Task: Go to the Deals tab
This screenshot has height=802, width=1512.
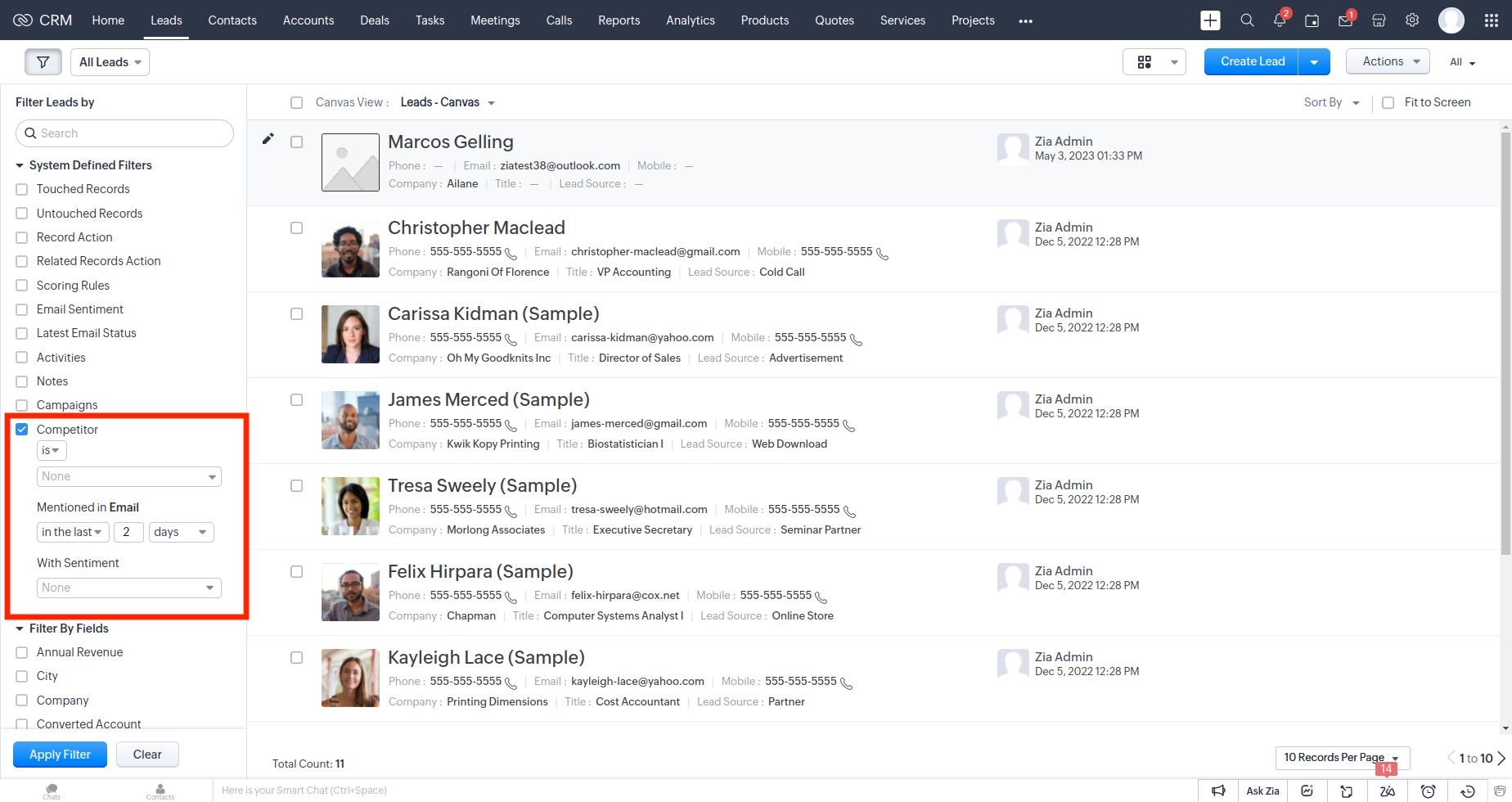Action: coord(374,20)
